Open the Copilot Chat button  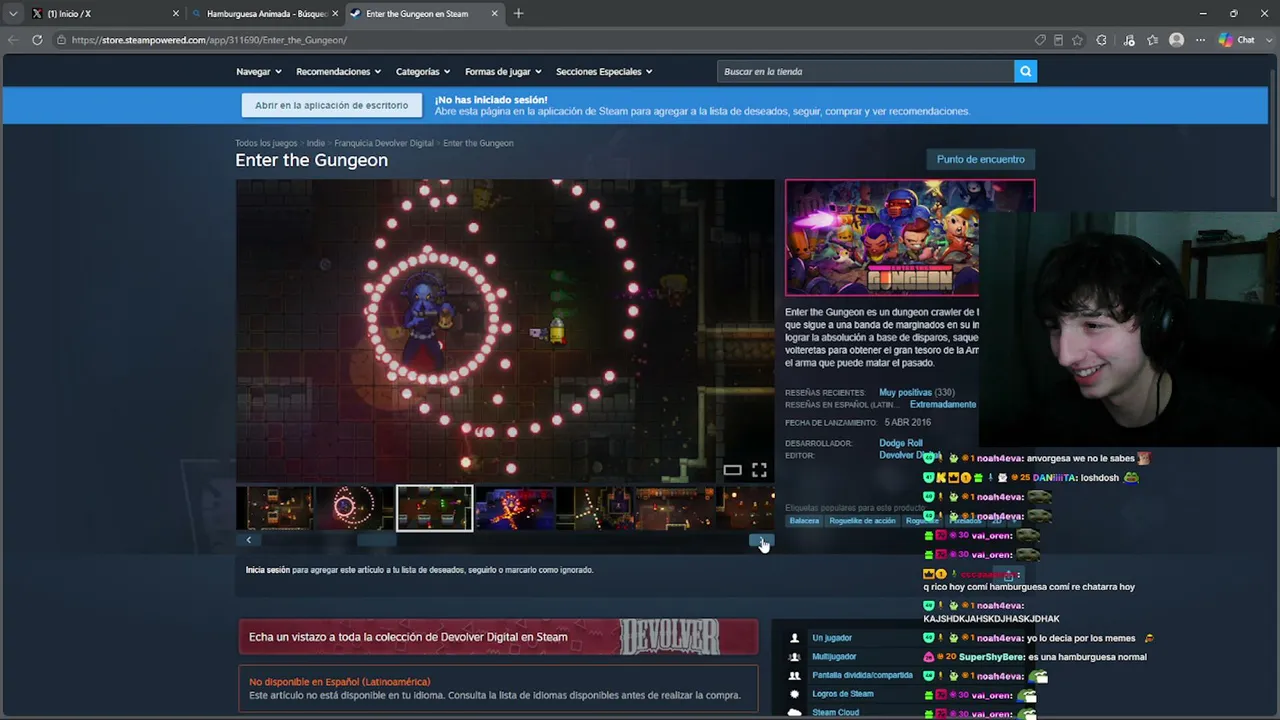(x=1237, y=40)
